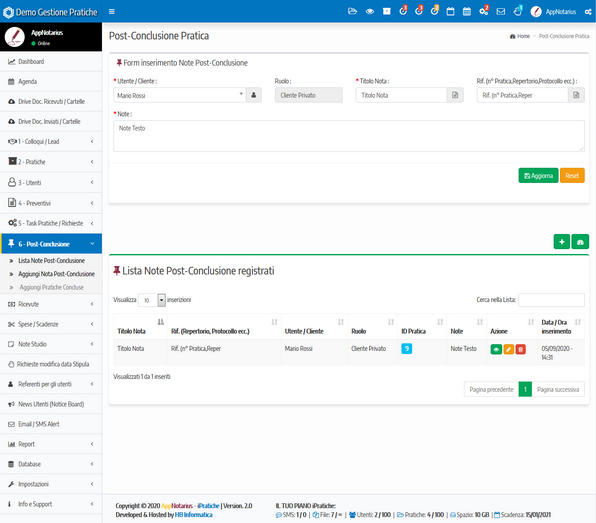The height and width of the screenshot is (523, 596).
Task: Click the orange edit pencil icon in row
Action: (508, 349)
